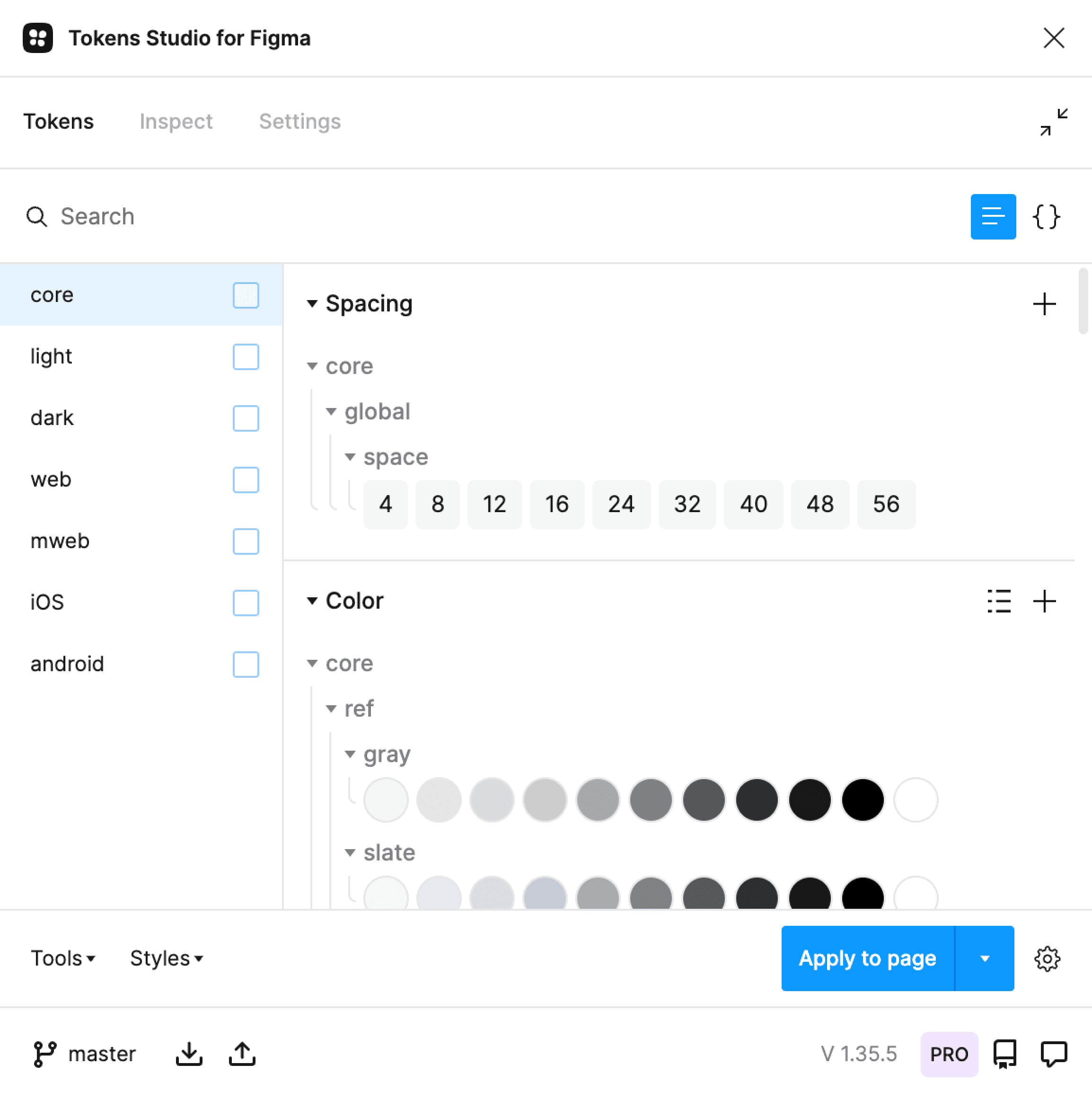Add a new Spacing token

point(1044,304)
